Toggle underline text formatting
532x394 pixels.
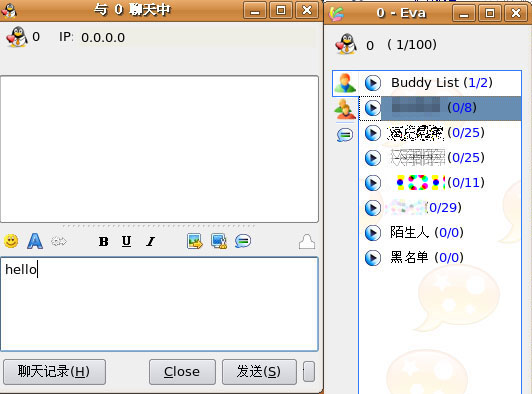127,241
